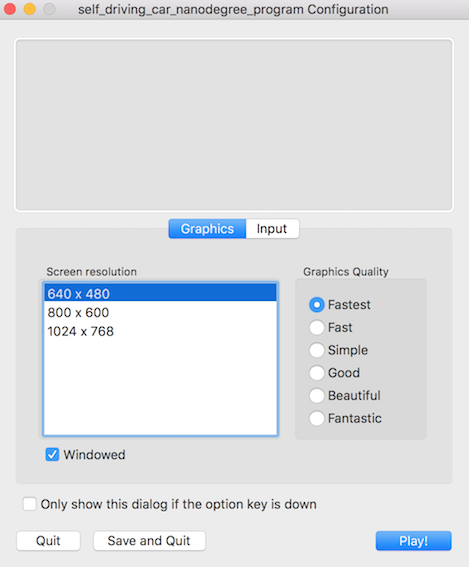Choose 1024 x 768 screen resolution
Image resolution: width=469 pixels, height=567 pixels.
click(160, 331)
